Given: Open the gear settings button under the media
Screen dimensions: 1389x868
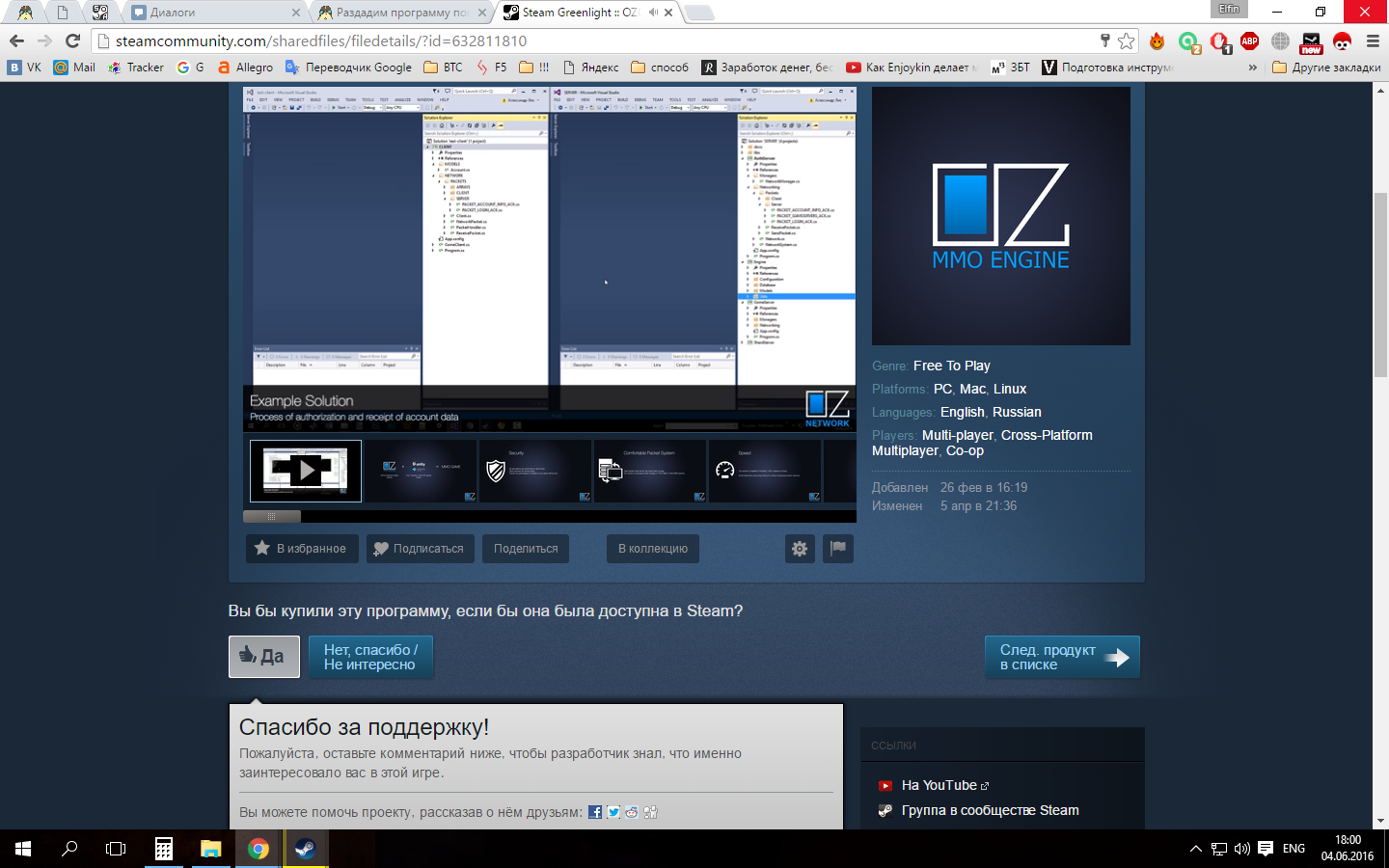Looking at the screenshot, I should (x=800, y=549).
